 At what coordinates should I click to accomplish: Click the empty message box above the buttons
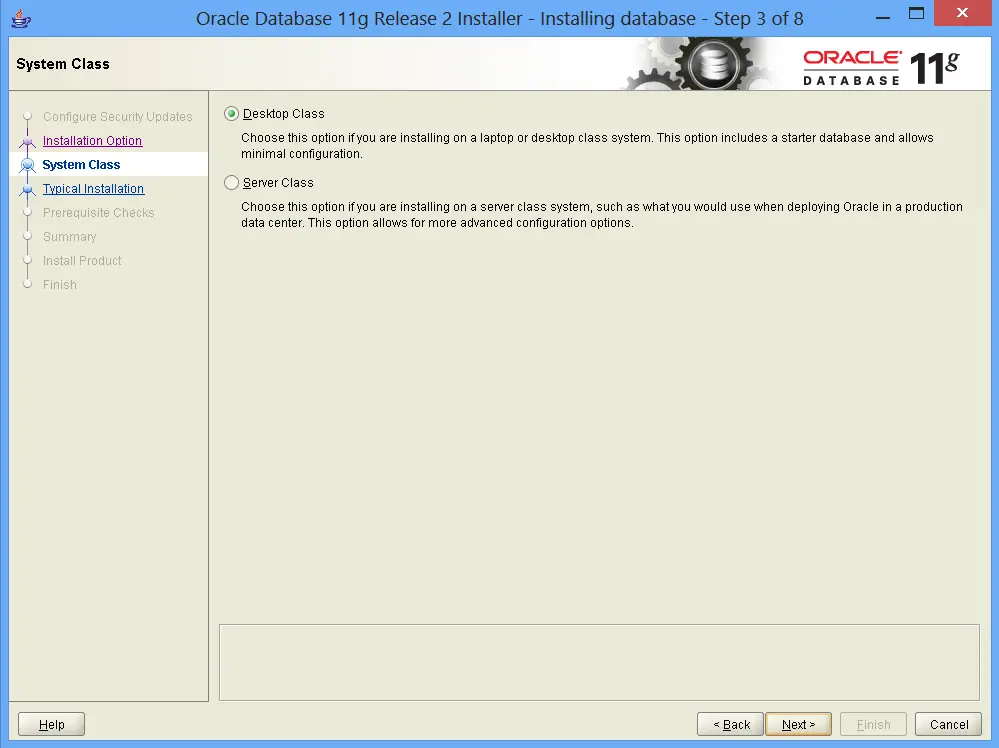[598, 662]
